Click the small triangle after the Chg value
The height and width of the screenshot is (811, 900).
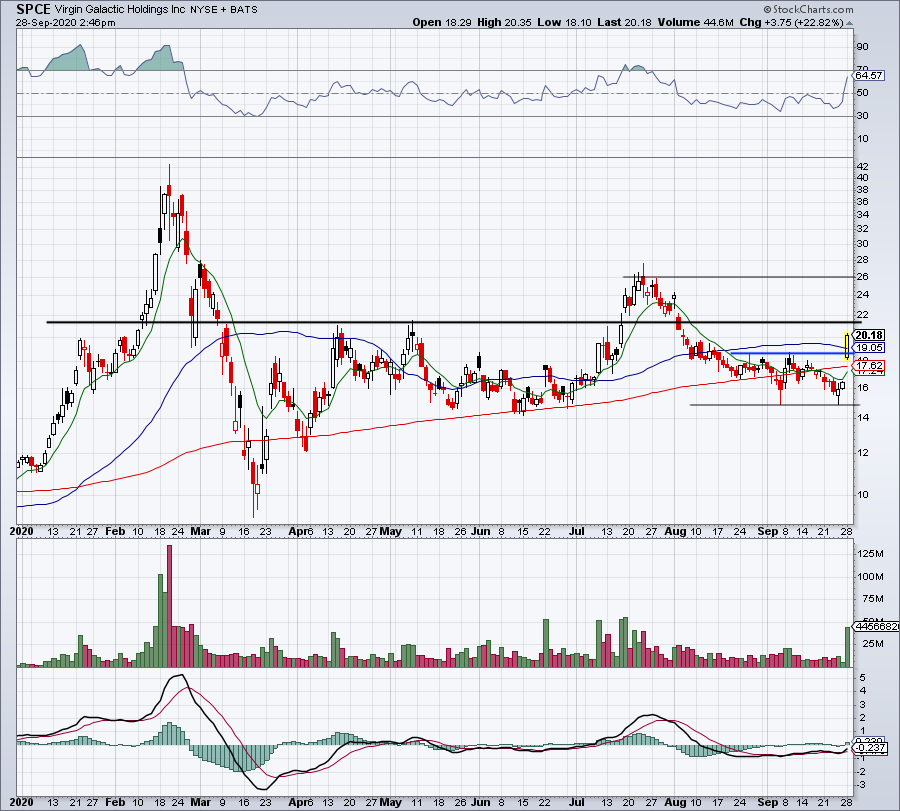coord(849,23)
